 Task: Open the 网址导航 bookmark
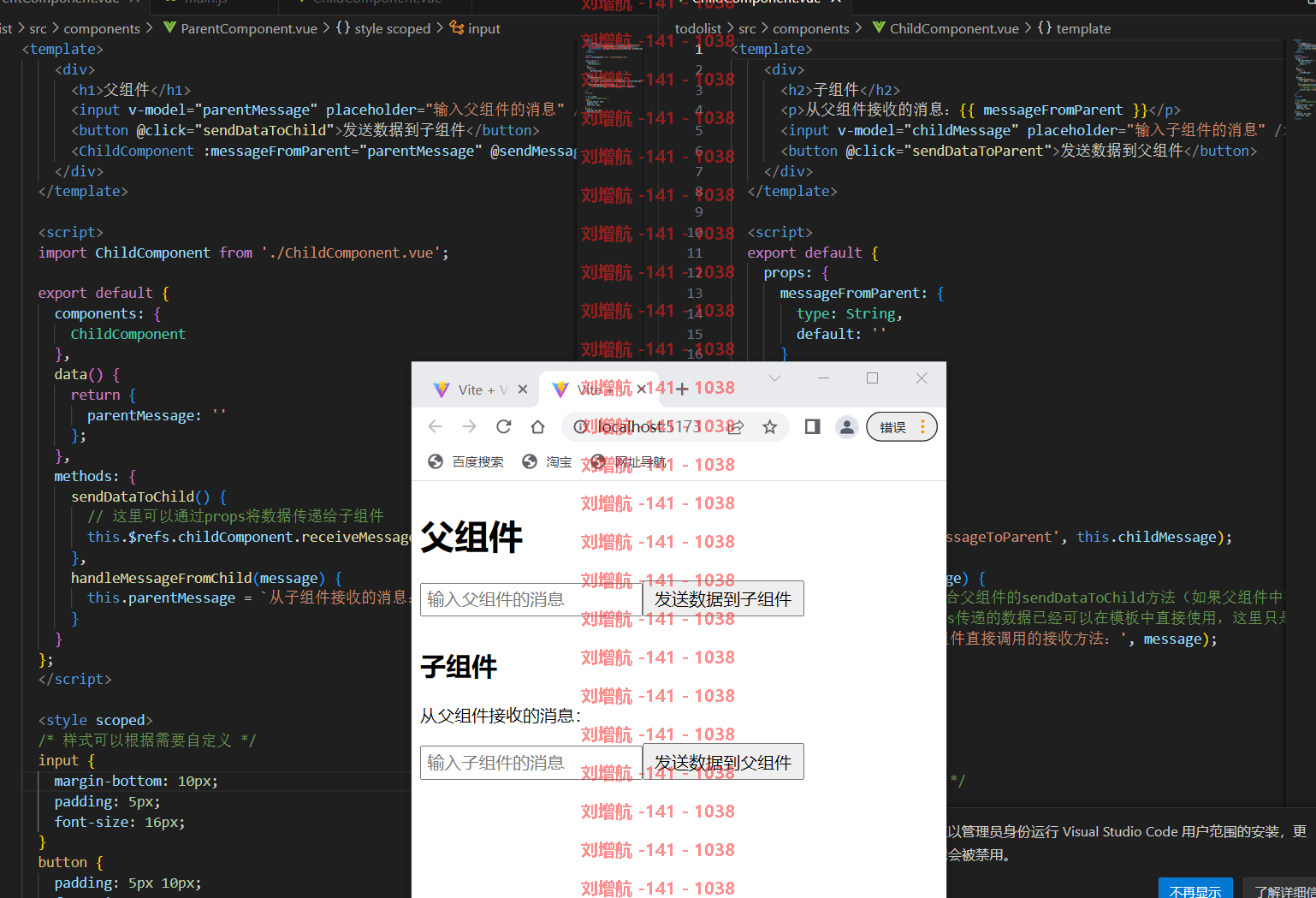[x=628, y=462]
